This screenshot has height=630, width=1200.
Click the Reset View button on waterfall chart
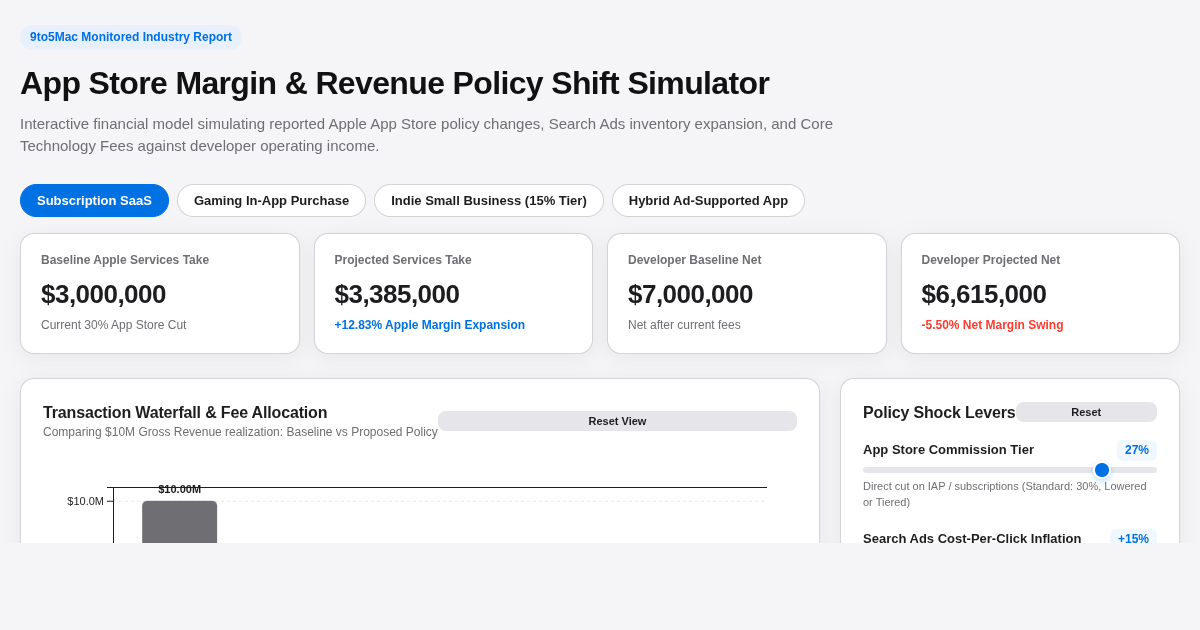617,421
